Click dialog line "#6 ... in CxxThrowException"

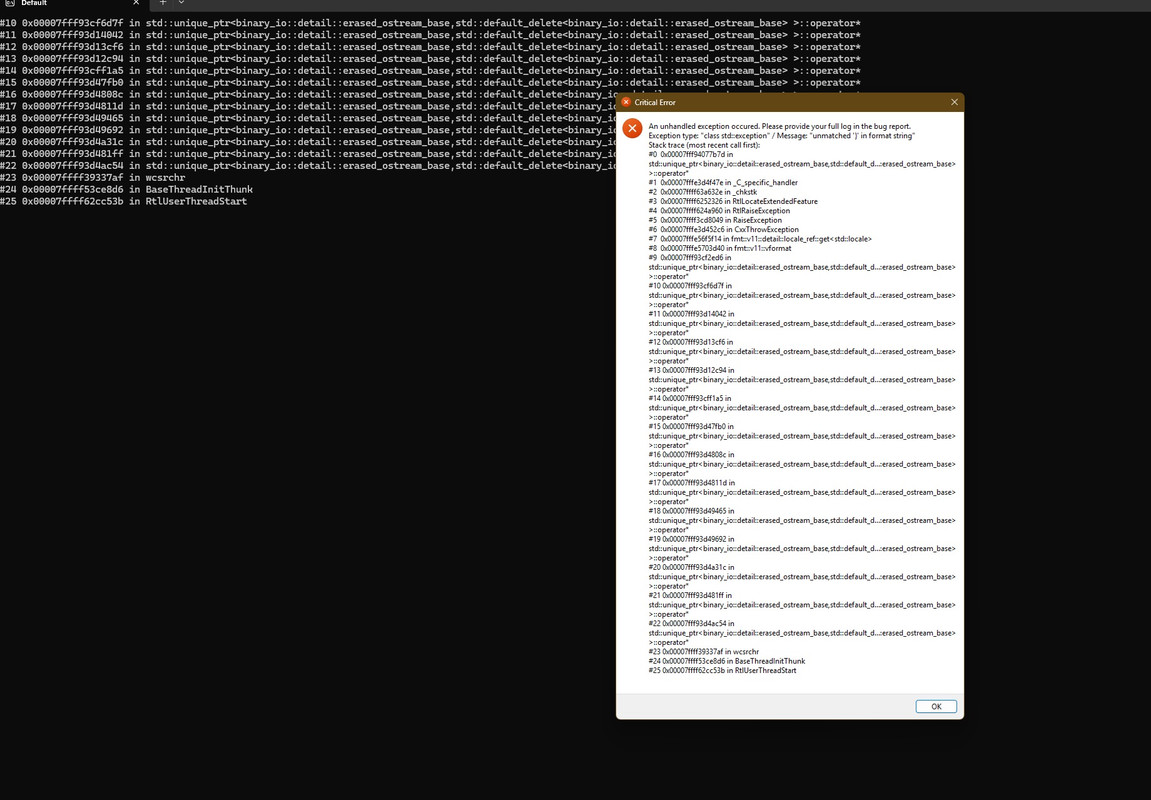pos(724,230)
